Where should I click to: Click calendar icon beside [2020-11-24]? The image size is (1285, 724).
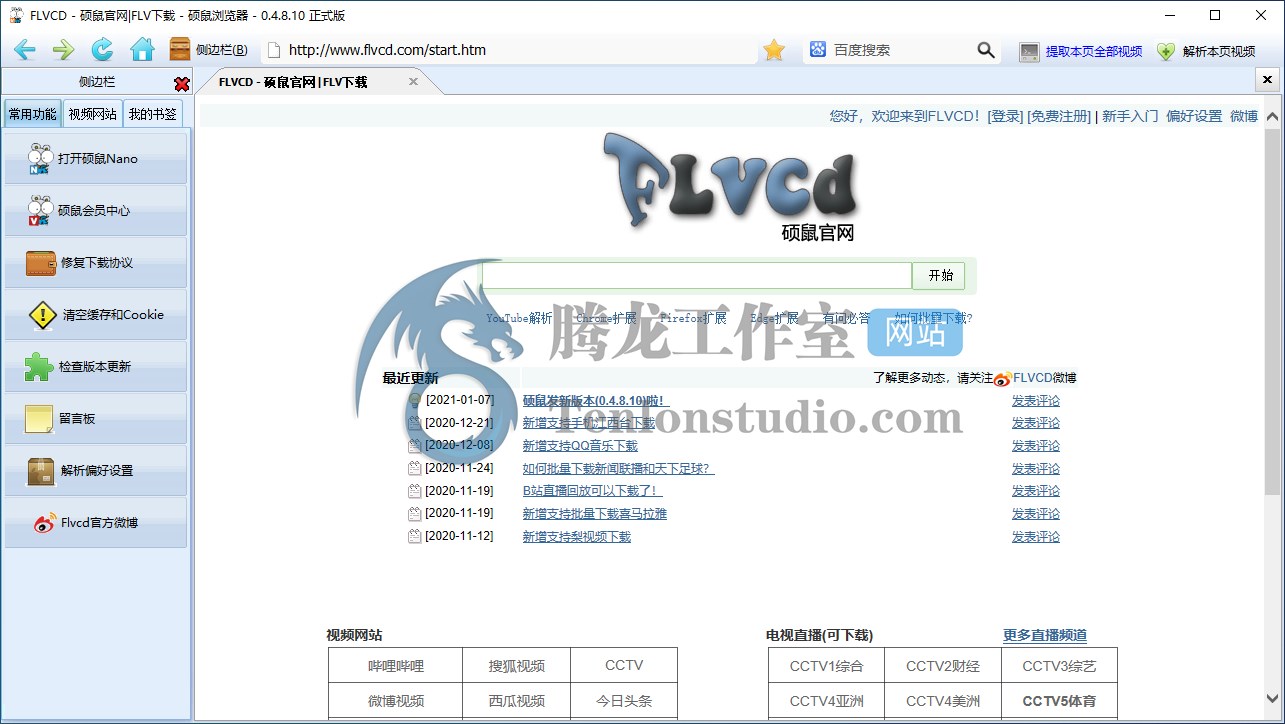click(415, 469)
